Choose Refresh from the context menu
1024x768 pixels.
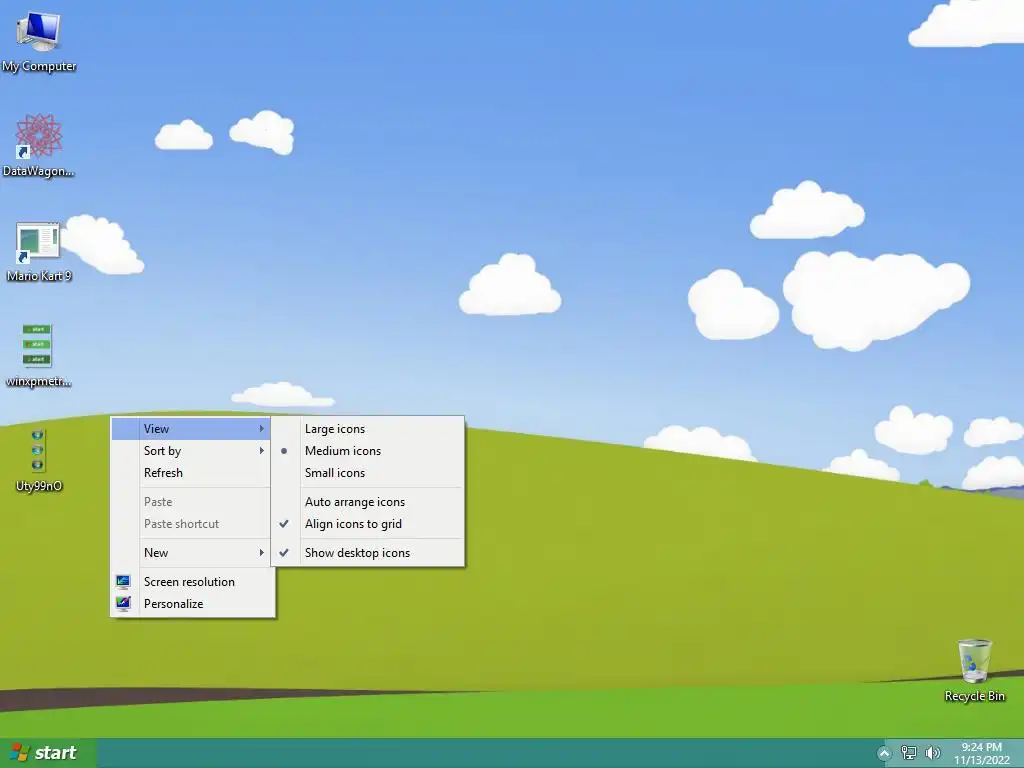pos(190,473)
